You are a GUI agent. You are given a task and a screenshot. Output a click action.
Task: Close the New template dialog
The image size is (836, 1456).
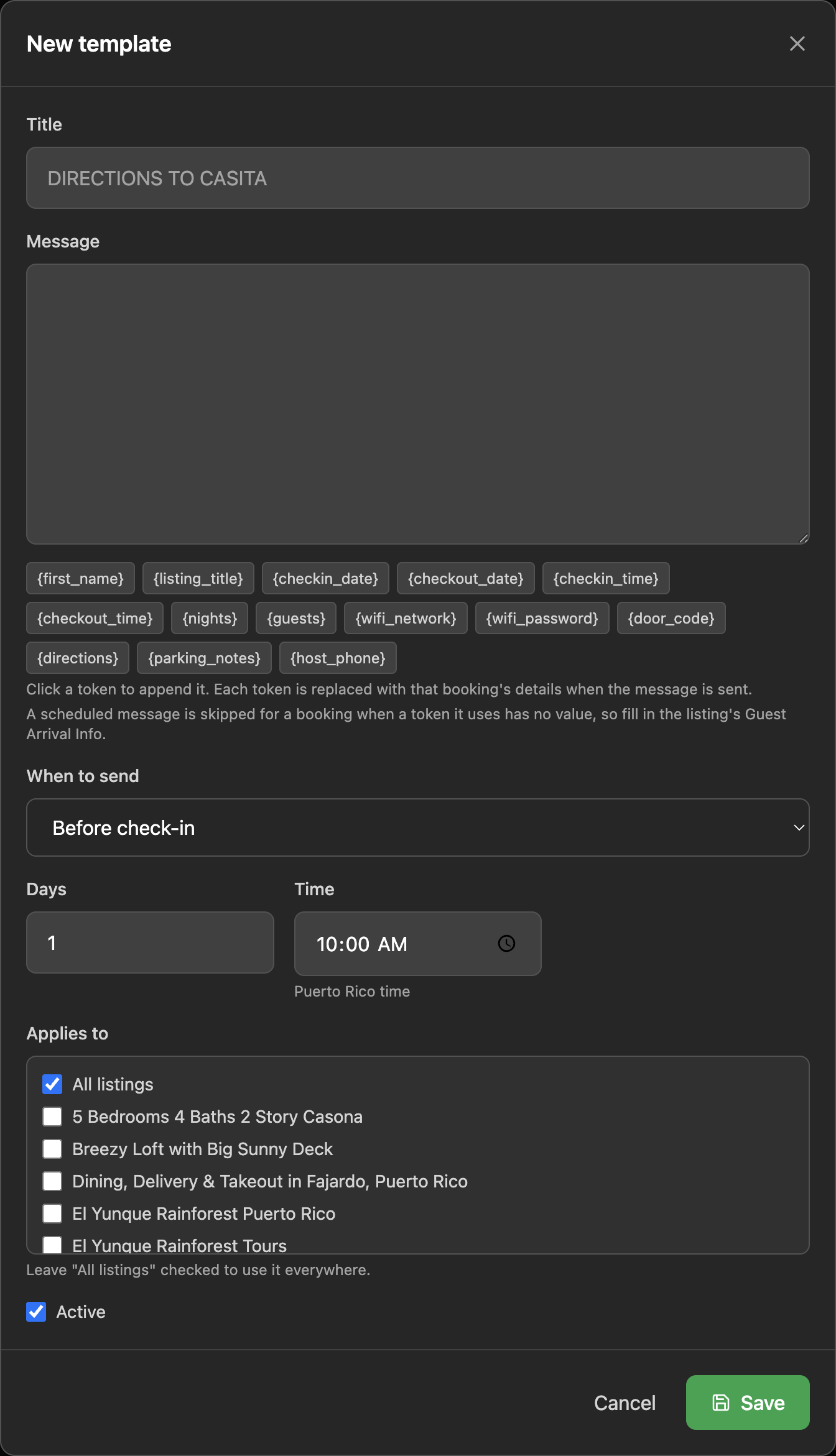pos(797,44)
